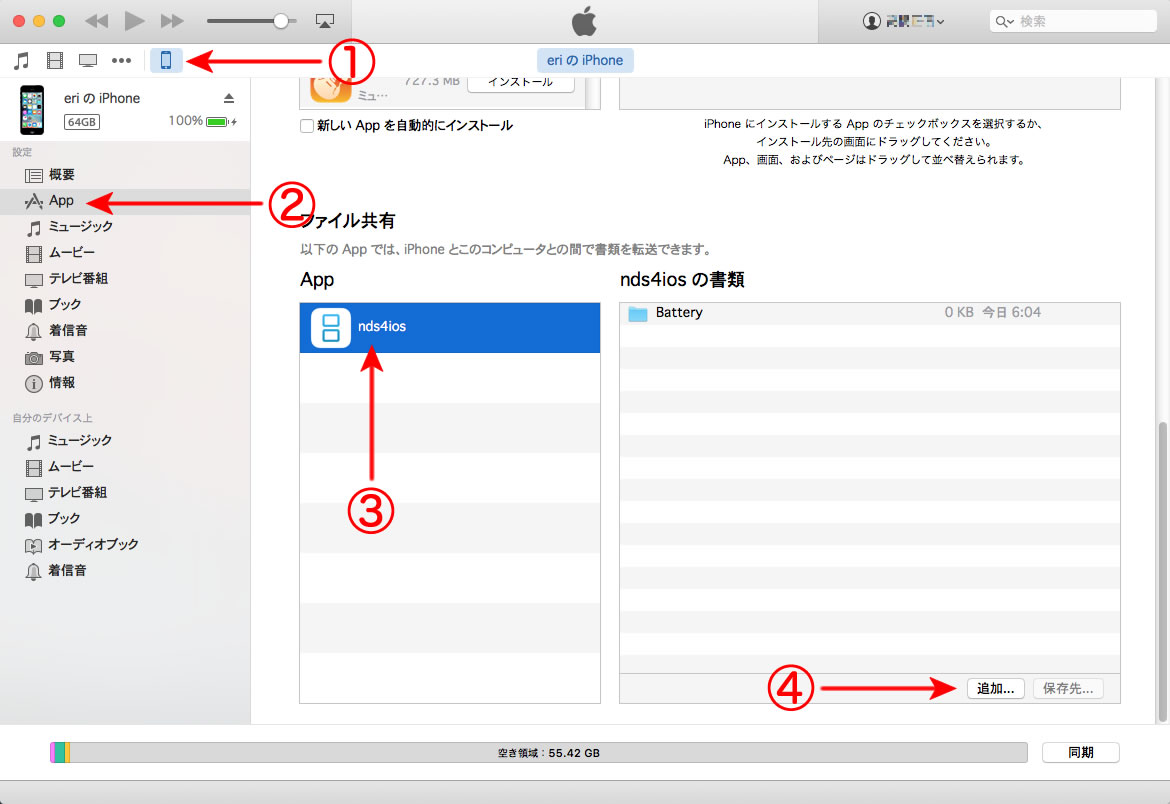The image size is (1170, 804).
Task: Open 着信音 under 自分のデバイス上
Action: click(x=125, y=571)
